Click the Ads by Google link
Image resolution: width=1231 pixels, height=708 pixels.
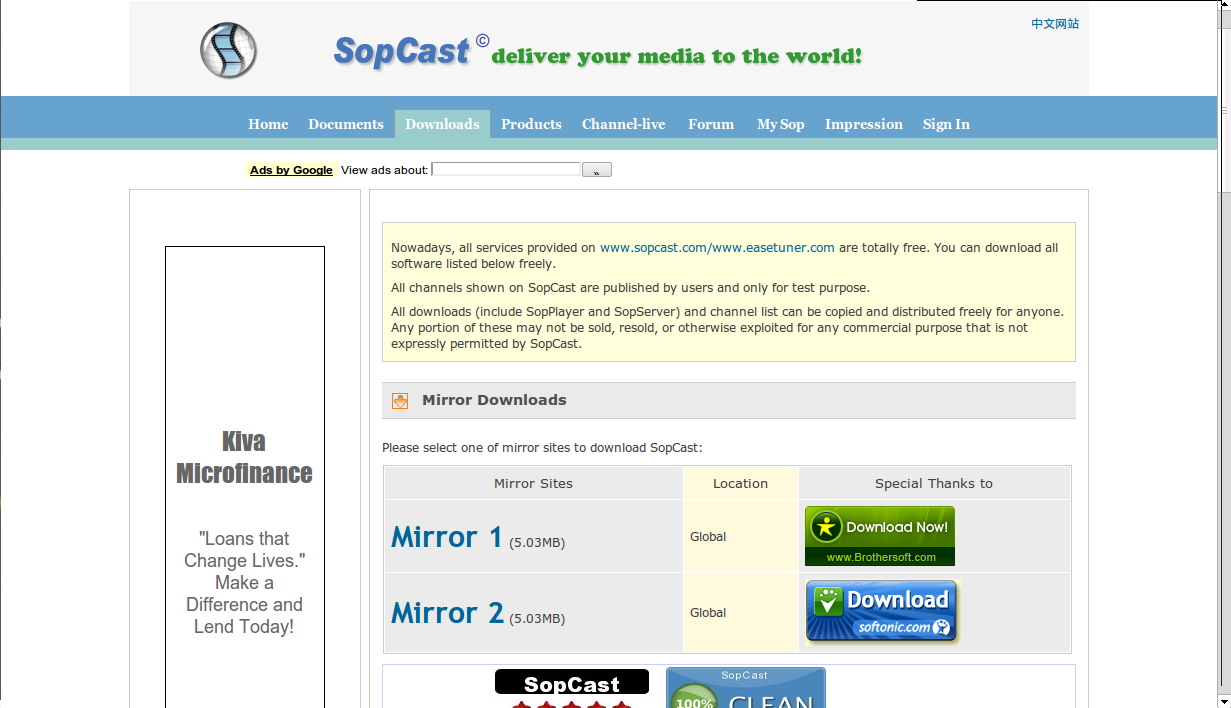point(291,170)
